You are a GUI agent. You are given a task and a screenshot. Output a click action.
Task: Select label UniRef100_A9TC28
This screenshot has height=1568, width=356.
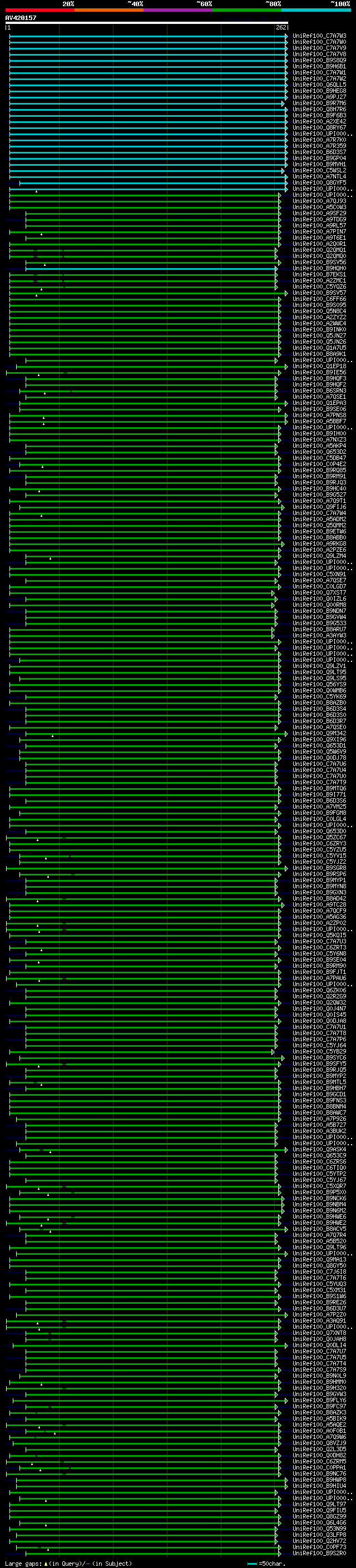[x=319, y=904]
